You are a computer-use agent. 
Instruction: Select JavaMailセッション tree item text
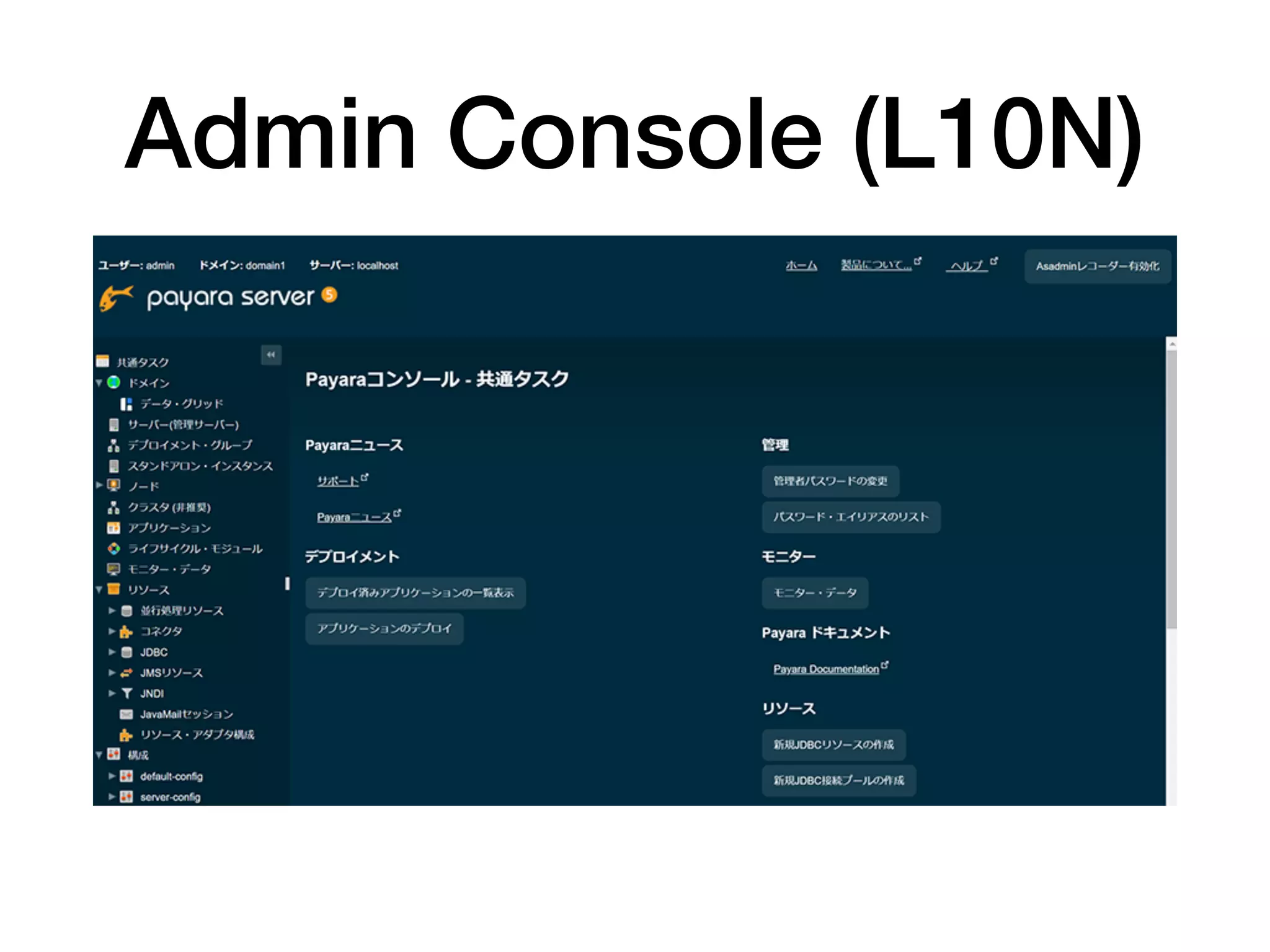coord(186,714)
